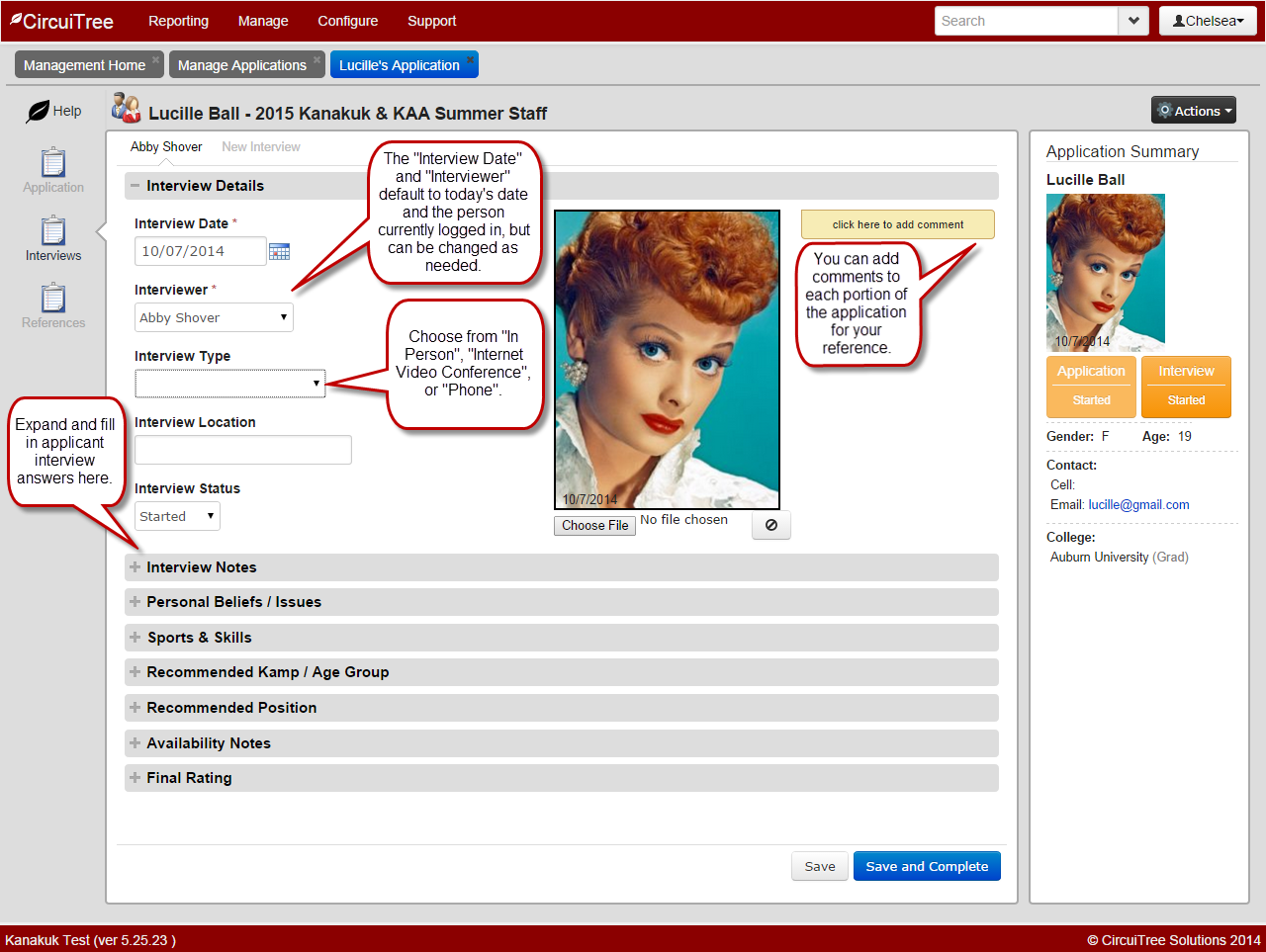
Task: Close the Lucille's Application tab
Action: click(471, 60)
